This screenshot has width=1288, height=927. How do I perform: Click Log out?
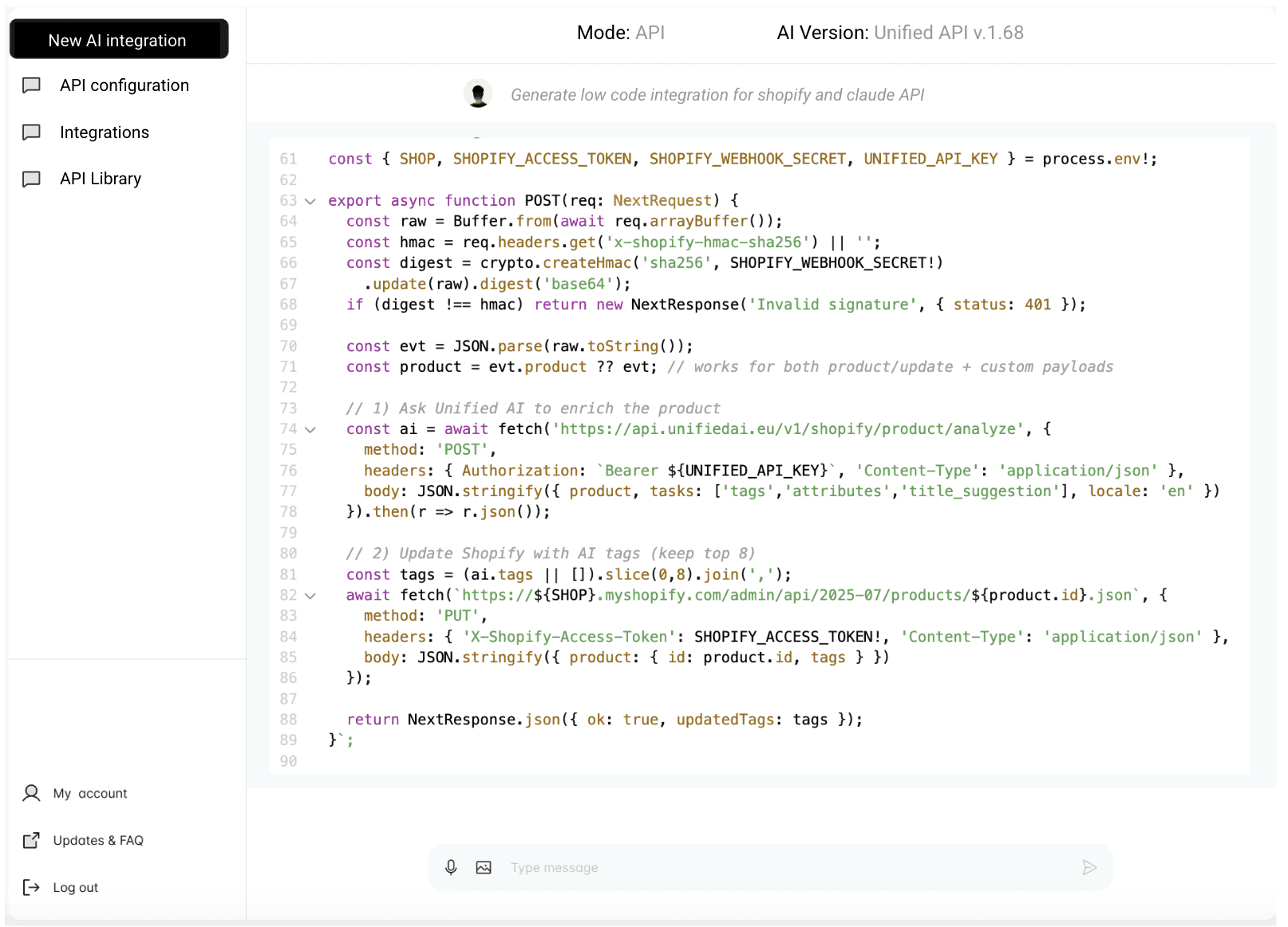76,887
